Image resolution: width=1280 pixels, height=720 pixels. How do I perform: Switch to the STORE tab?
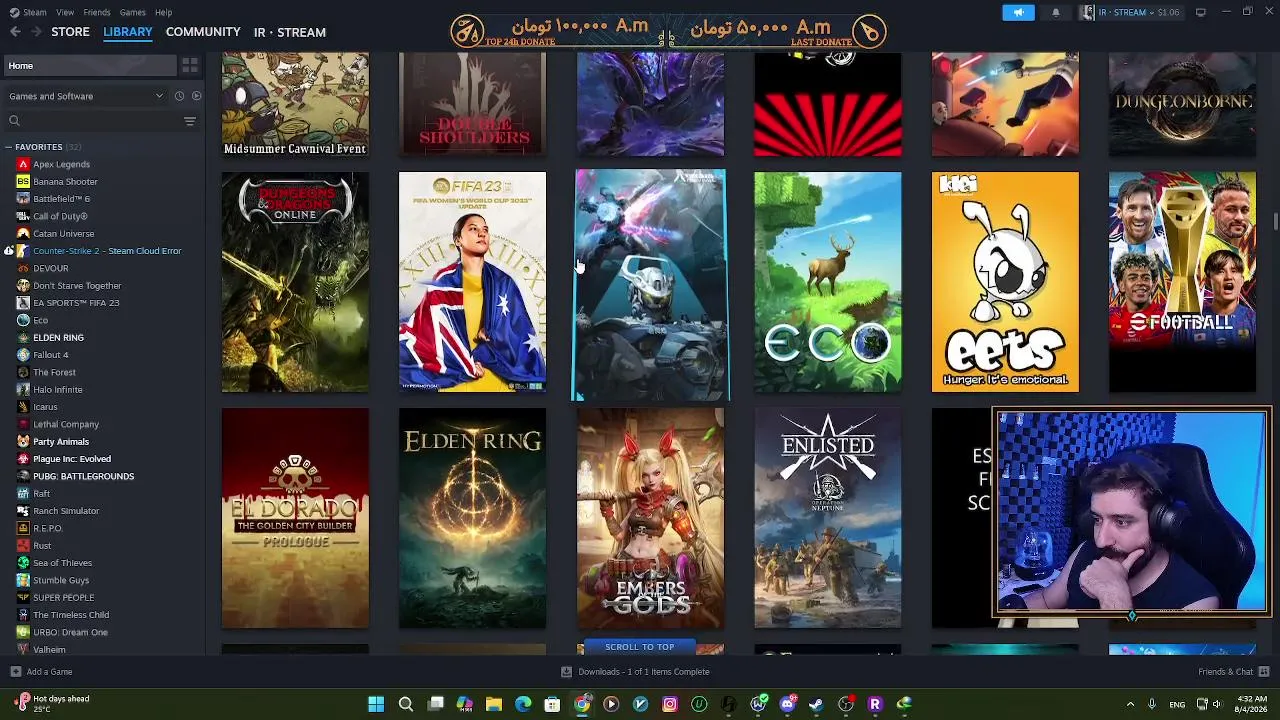(71, 32)
